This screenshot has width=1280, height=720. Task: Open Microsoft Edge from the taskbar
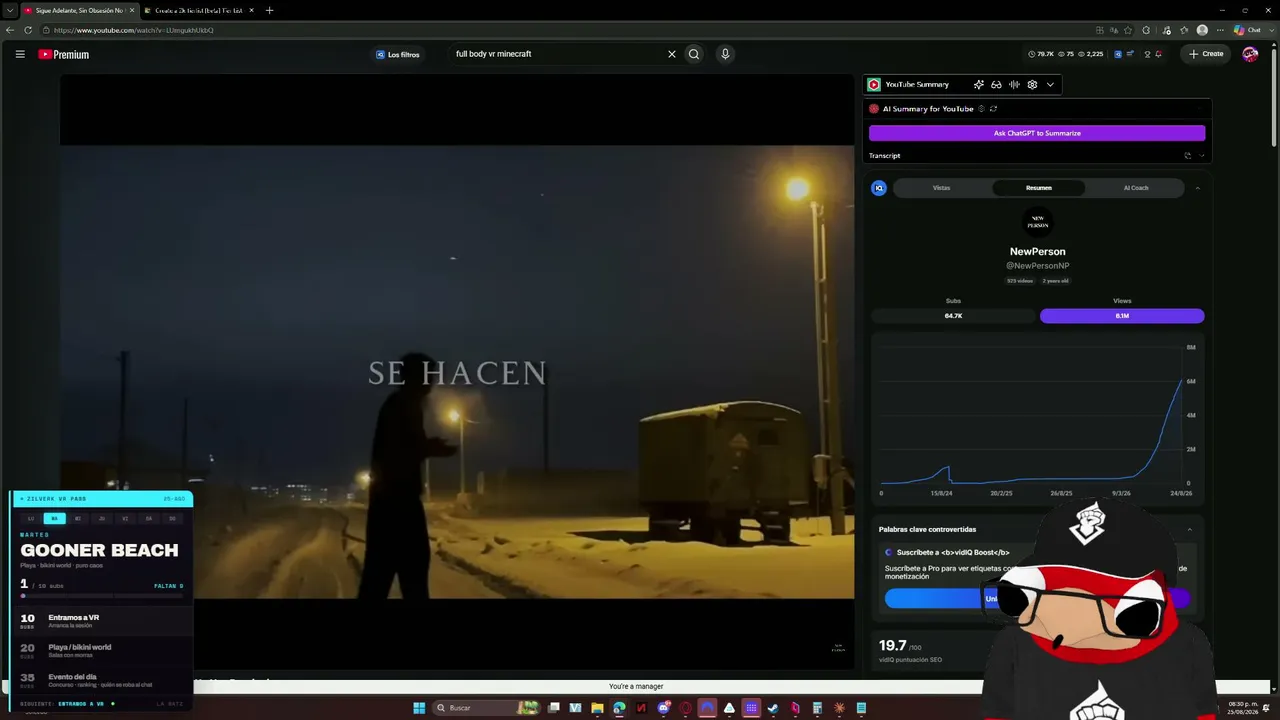pos(619,708)
